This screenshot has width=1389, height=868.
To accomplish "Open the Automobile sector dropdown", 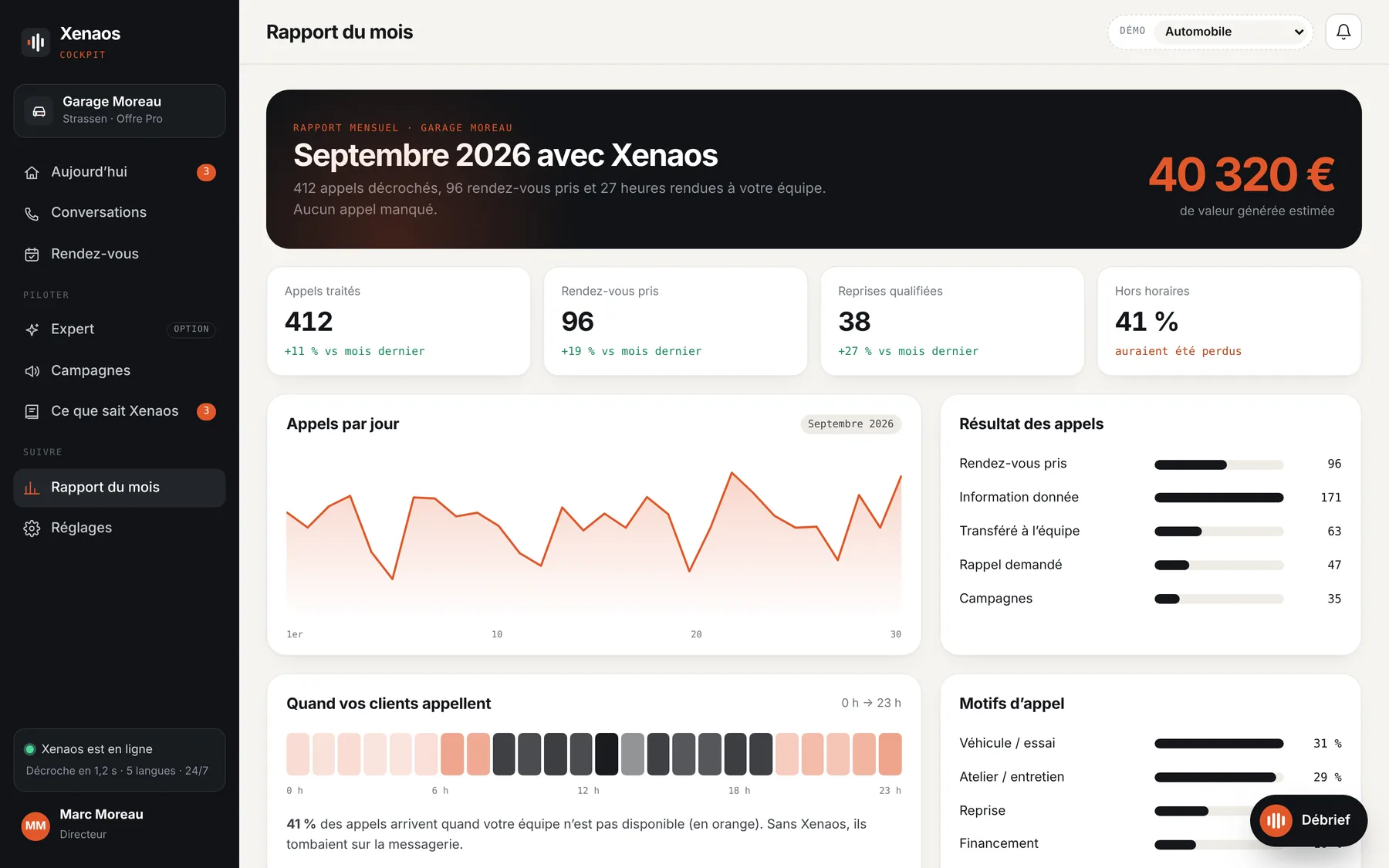I will pyautogui.click(x=1233, y=32).
